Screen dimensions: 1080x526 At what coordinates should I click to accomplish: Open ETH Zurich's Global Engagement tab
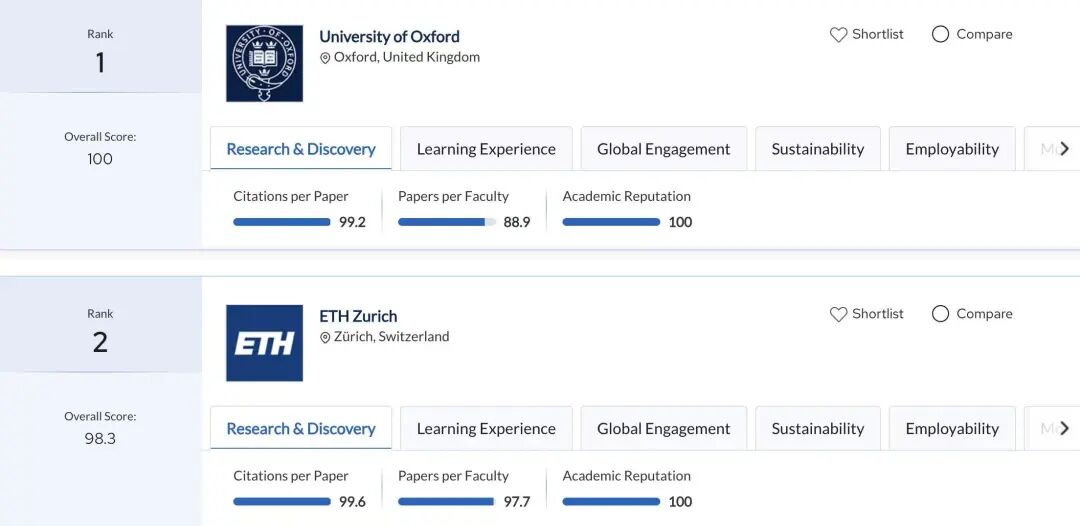tap(663, 429)
